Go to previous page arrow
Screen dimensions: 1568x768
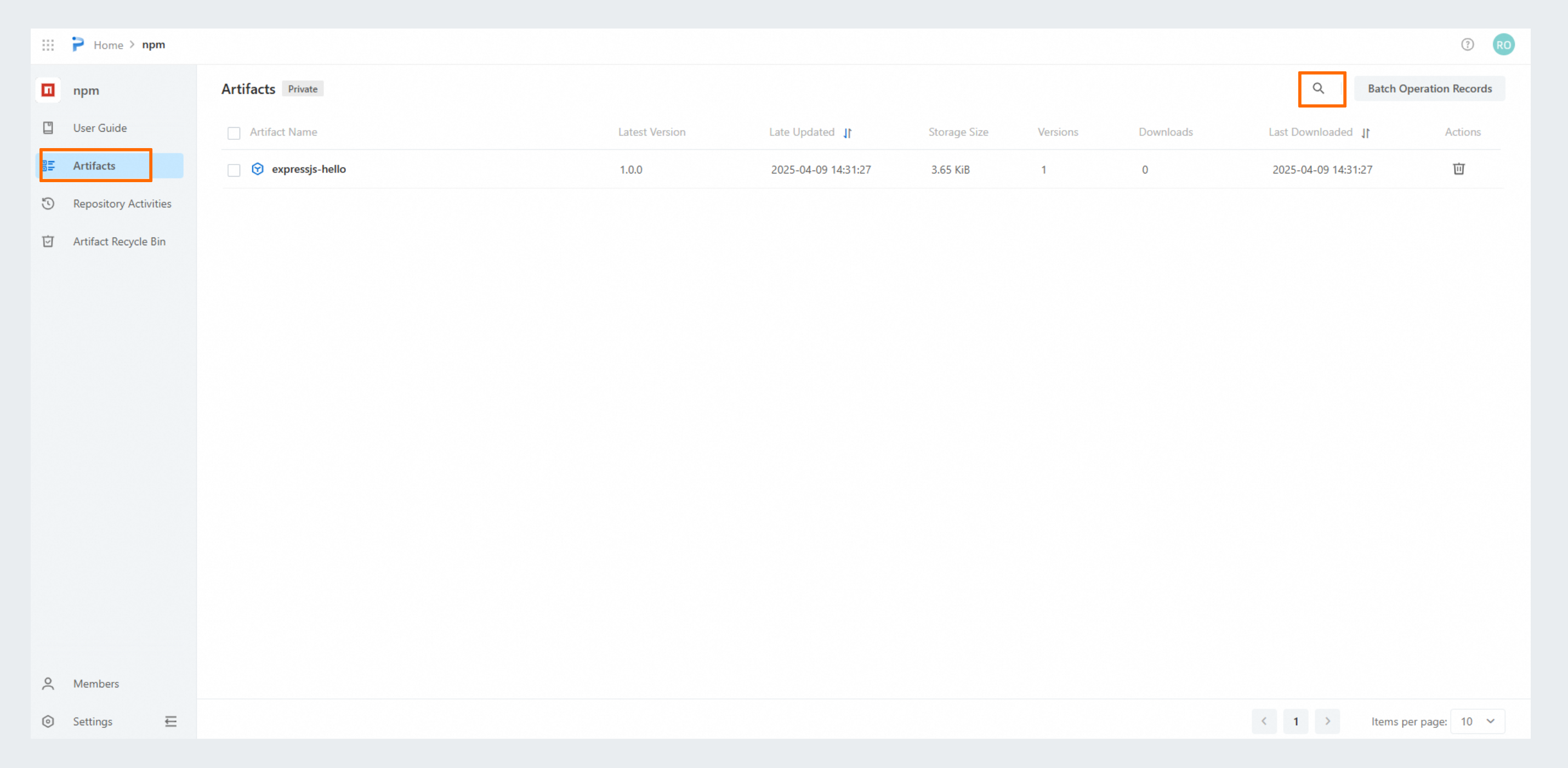coord(1264,721)
